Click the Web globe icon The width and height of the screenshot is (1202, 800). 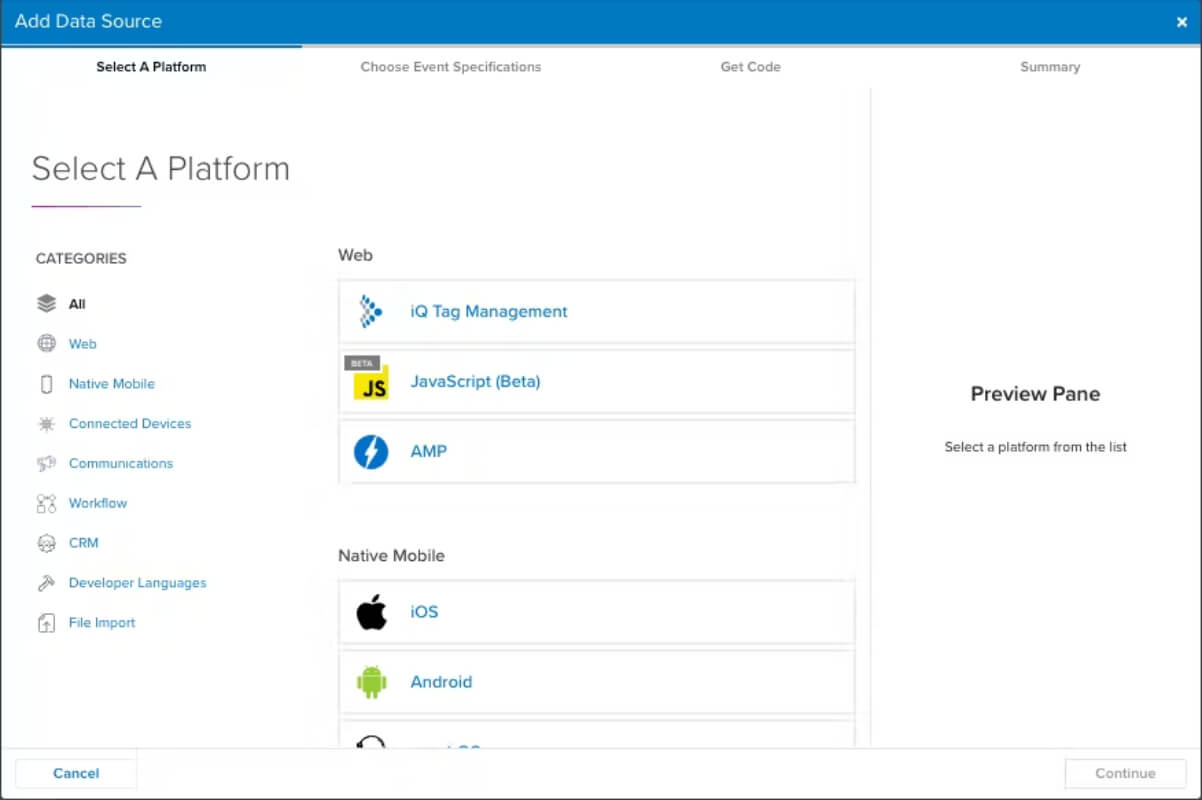click(x=46, y=344)
